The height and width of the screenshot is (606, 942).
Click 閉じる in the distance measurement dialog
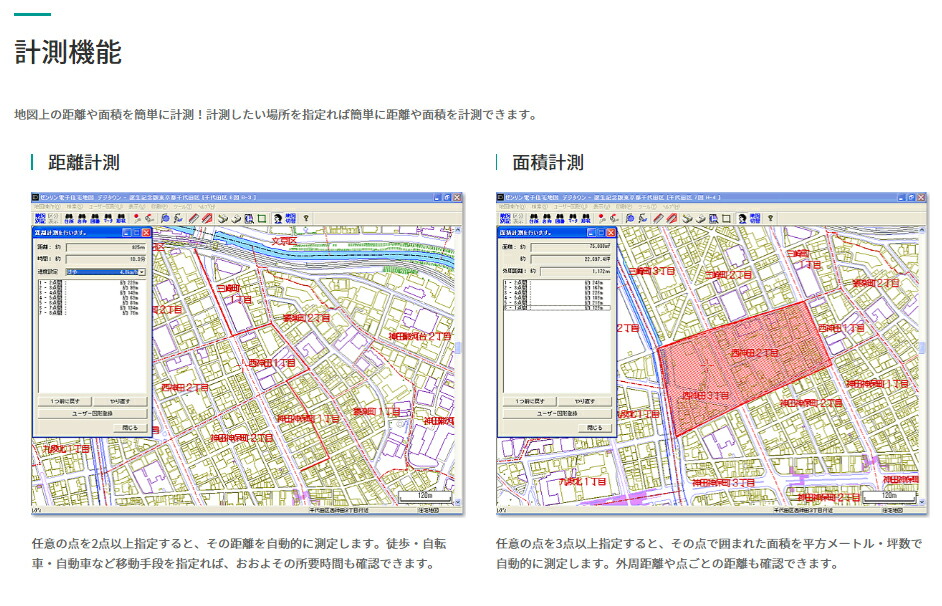(129, 428)
